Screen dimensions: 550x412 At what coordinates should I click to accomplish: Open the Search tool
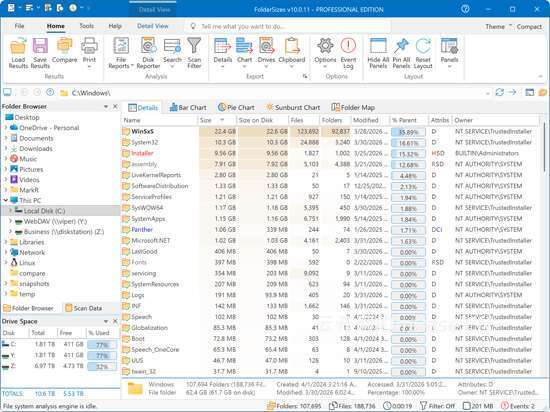point(172,53)
